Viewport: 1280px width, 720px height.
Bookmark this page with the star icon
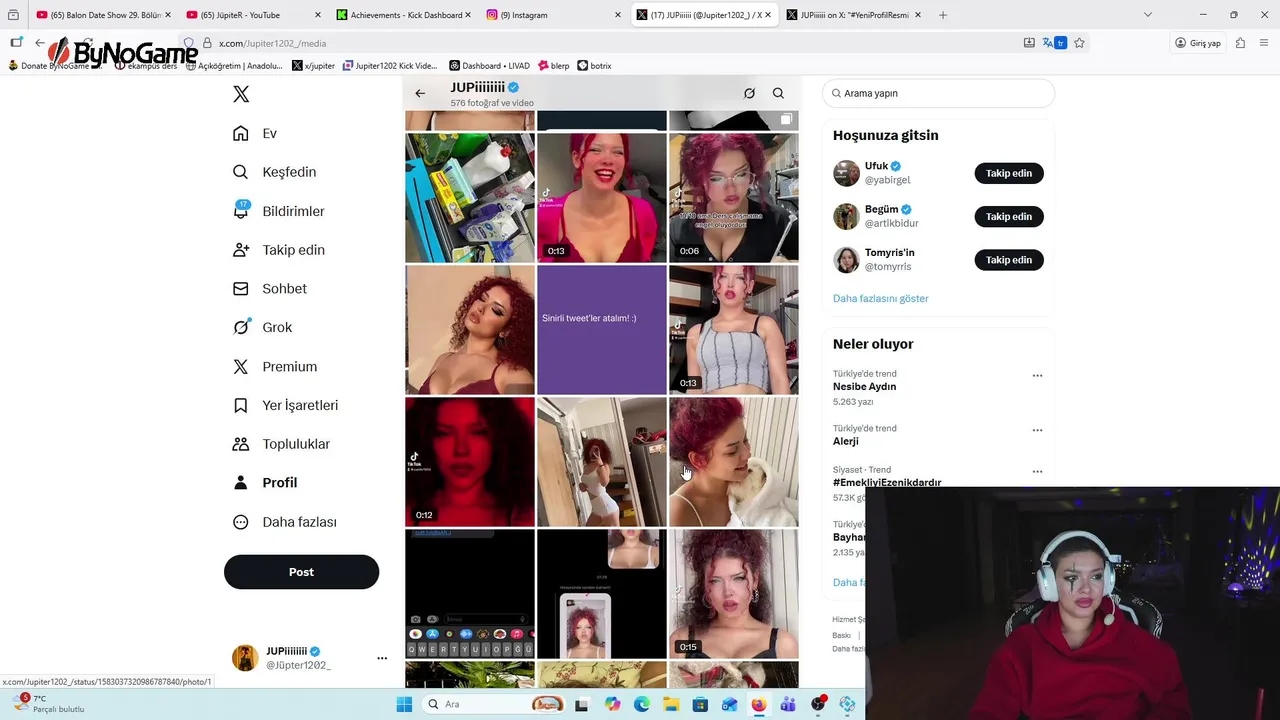1079,43
